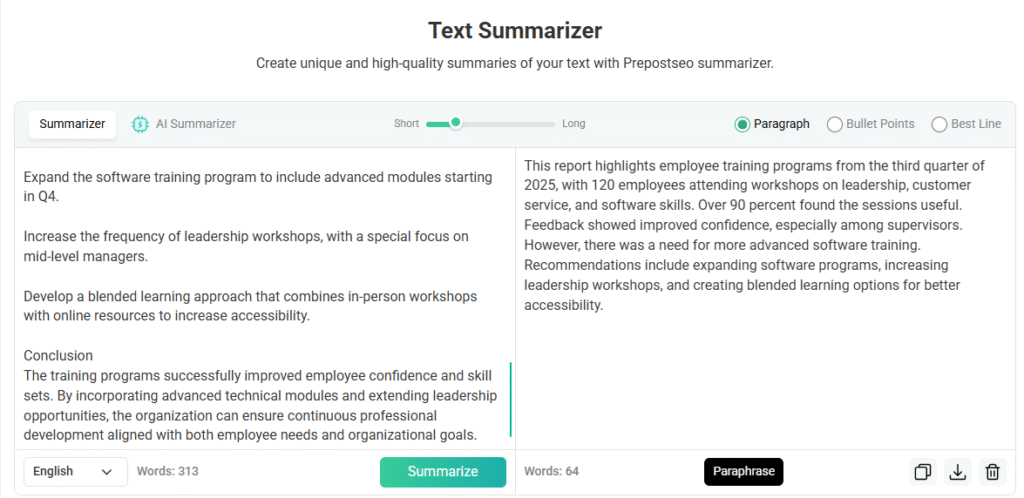Click the input Words: 313 counter
The height and width of the screenshot is (498, 1024).
(x=168, y=472)
